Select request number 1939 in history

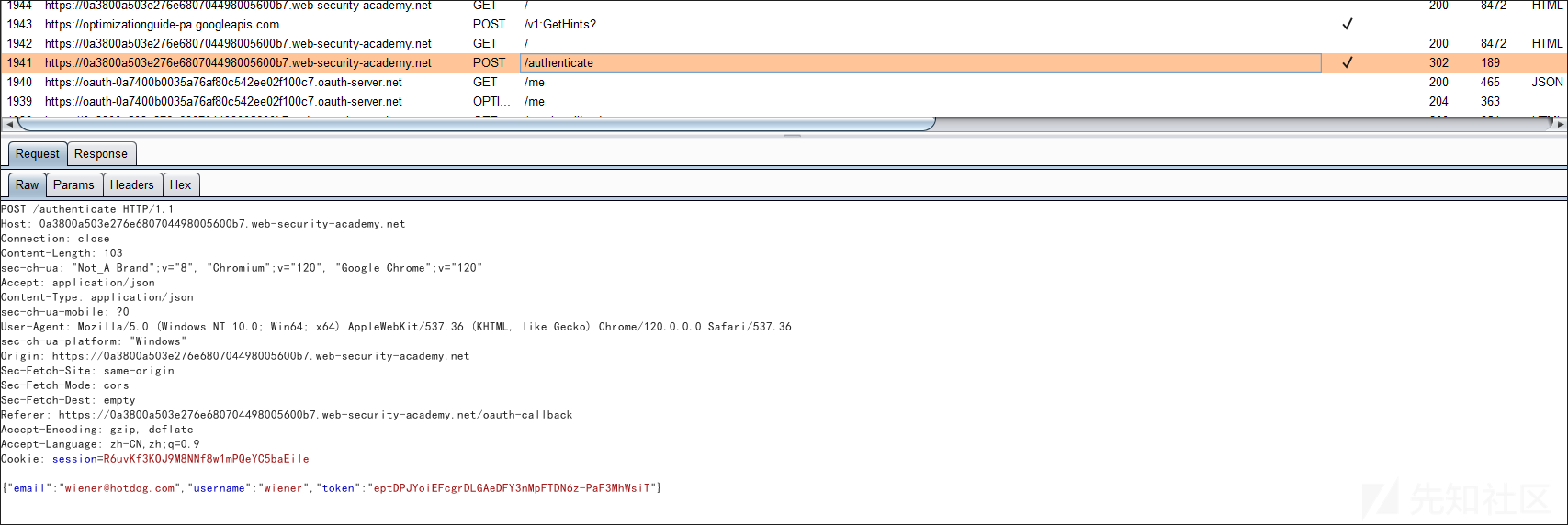tap(19, 101)
